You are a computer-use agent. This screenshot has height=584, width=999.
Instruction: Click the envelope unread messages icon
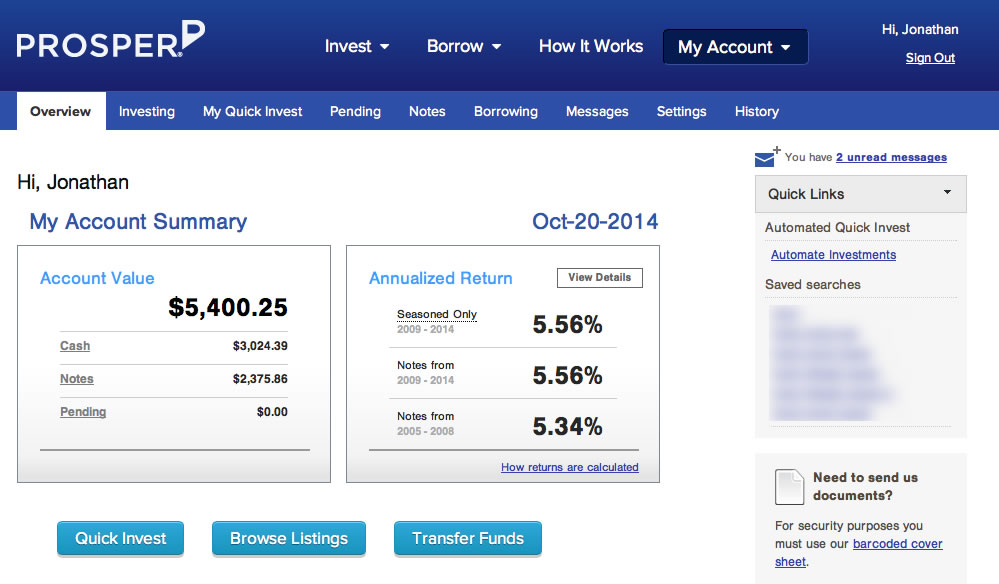[x=767, y=157]
